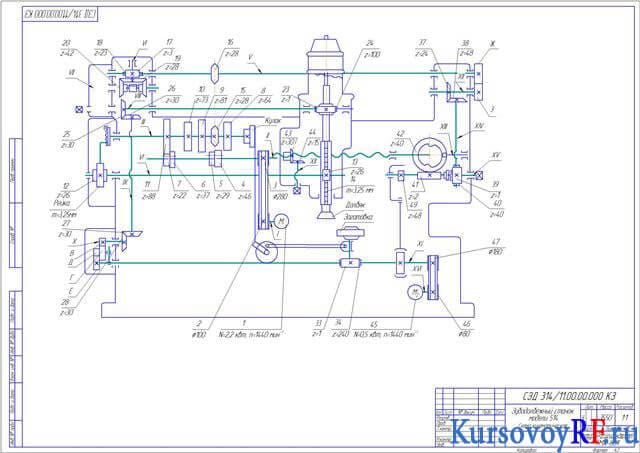This screenshot has height=453, width=640.
Task: Click the crossed-square handle below shaft XII
Action: [x=297, y=190]
